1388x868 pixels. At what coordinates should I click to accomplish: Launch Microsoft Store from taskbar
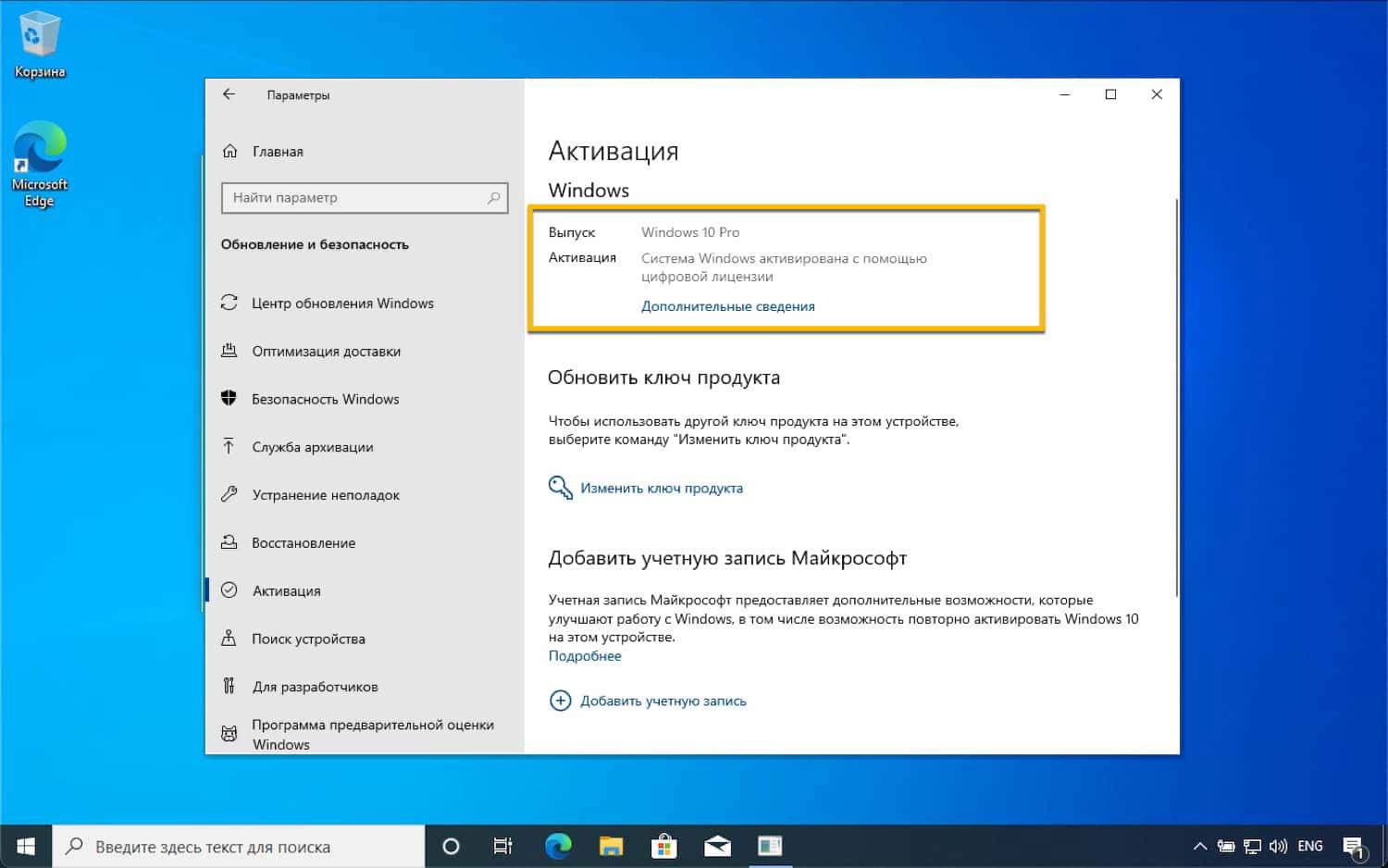pyautogui.click(x=664, y=845)
